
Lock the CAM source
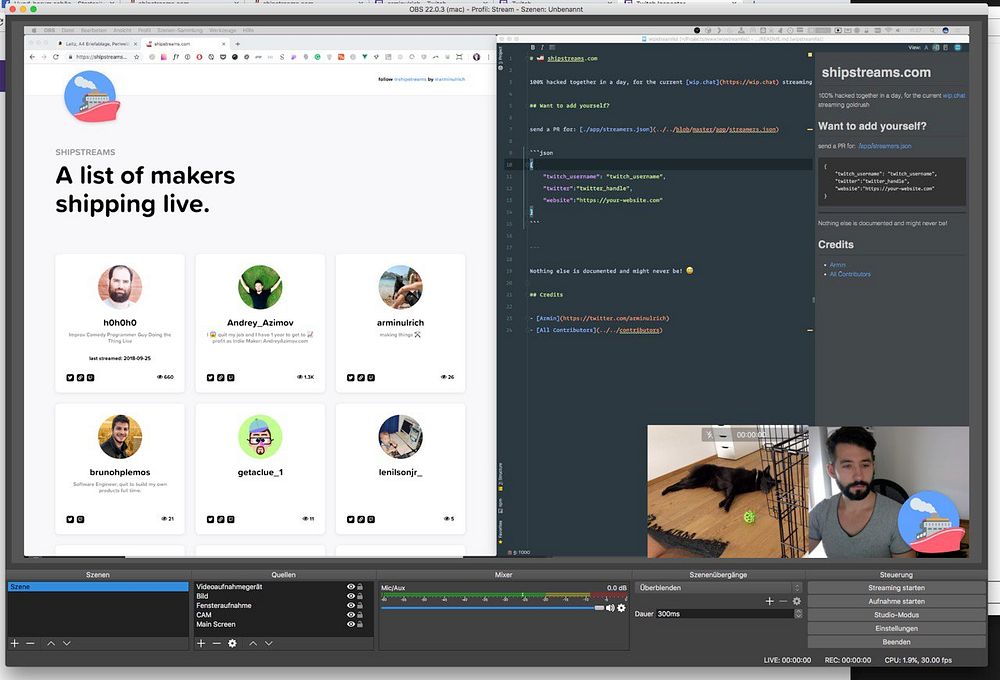(x=360, y=615)
